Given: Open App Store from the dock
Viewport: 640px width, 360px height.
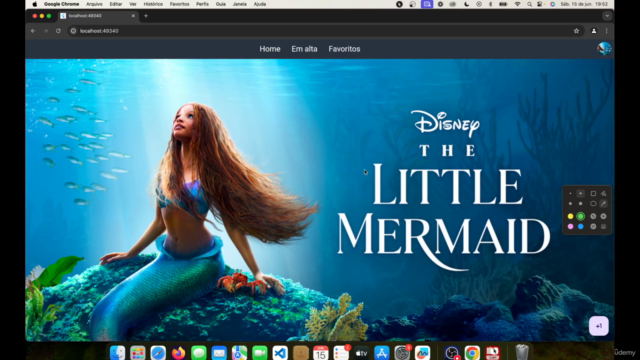Looking at the screenshot, I should [x=382, y=353].
